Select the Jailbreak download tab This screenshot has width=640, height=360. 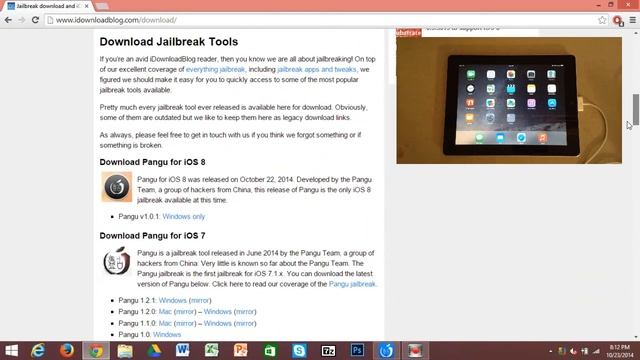click(48, 6)
